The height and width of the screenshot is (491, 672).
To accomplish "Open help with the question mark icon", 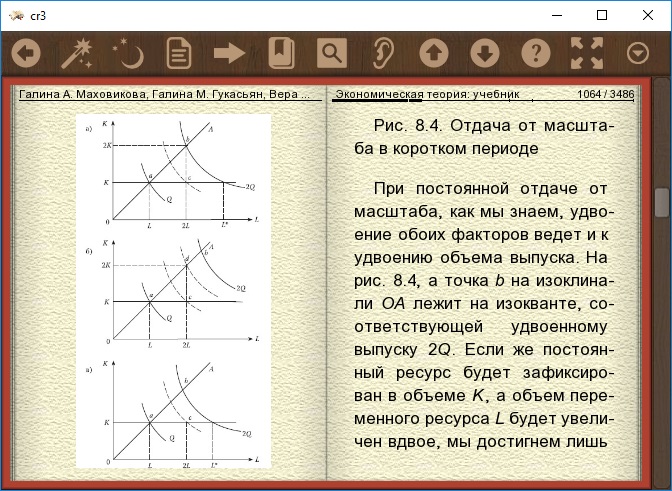I will [x=536, y=53].
